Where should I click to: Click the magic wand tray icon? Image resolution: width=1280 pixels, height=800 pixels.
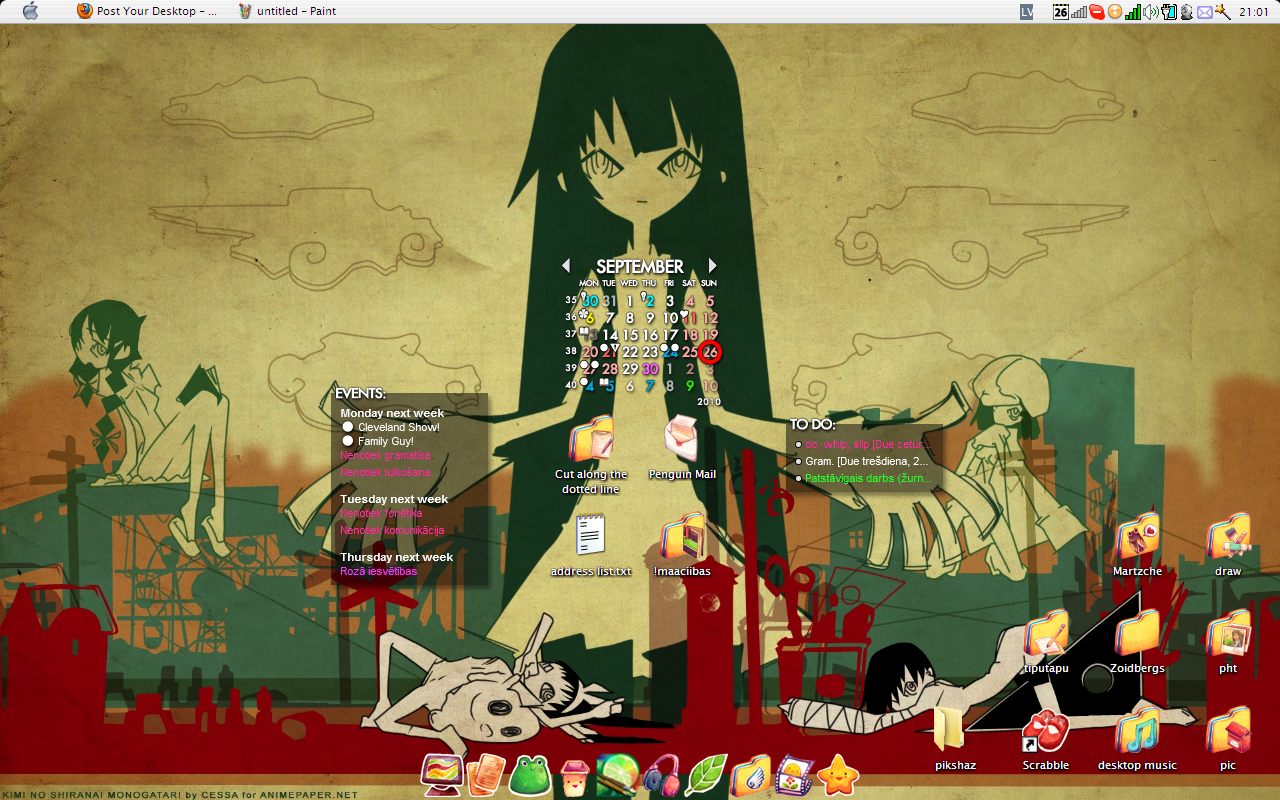tap(1222, 12)
